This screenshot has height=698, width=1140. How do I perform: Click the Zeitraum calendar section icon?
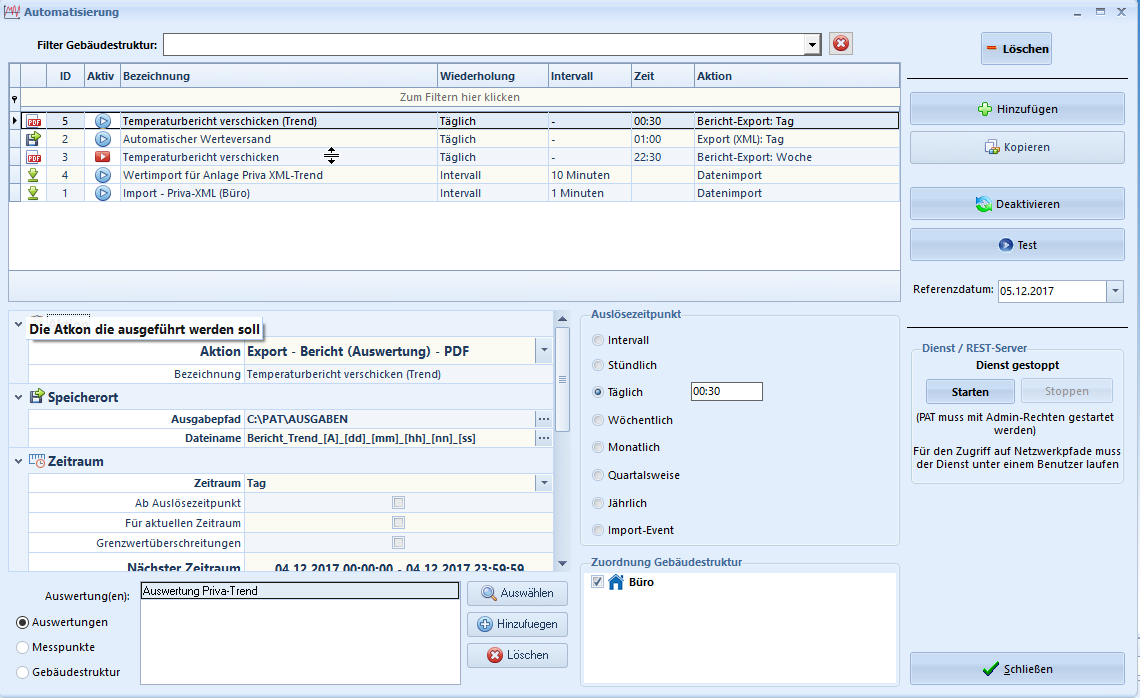point(37,460)
